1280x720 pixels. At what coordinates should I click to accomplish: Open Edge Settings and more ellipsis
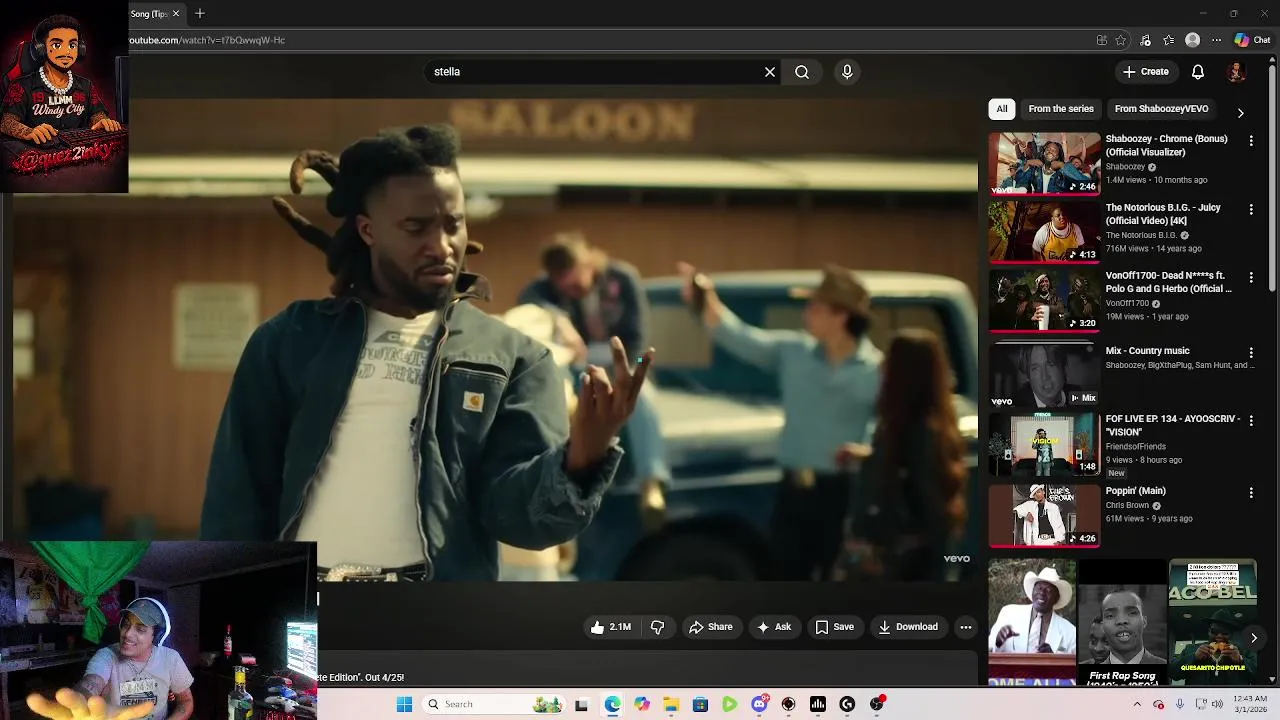point(1216,40)
